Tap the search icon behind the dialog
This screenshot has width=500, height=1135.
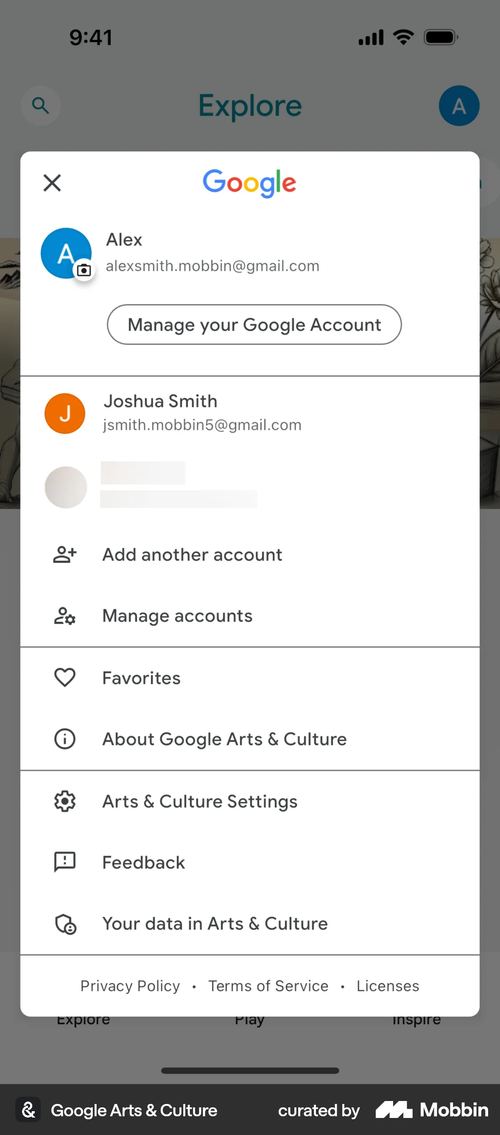pyautogui.click(x=41, y=106)
